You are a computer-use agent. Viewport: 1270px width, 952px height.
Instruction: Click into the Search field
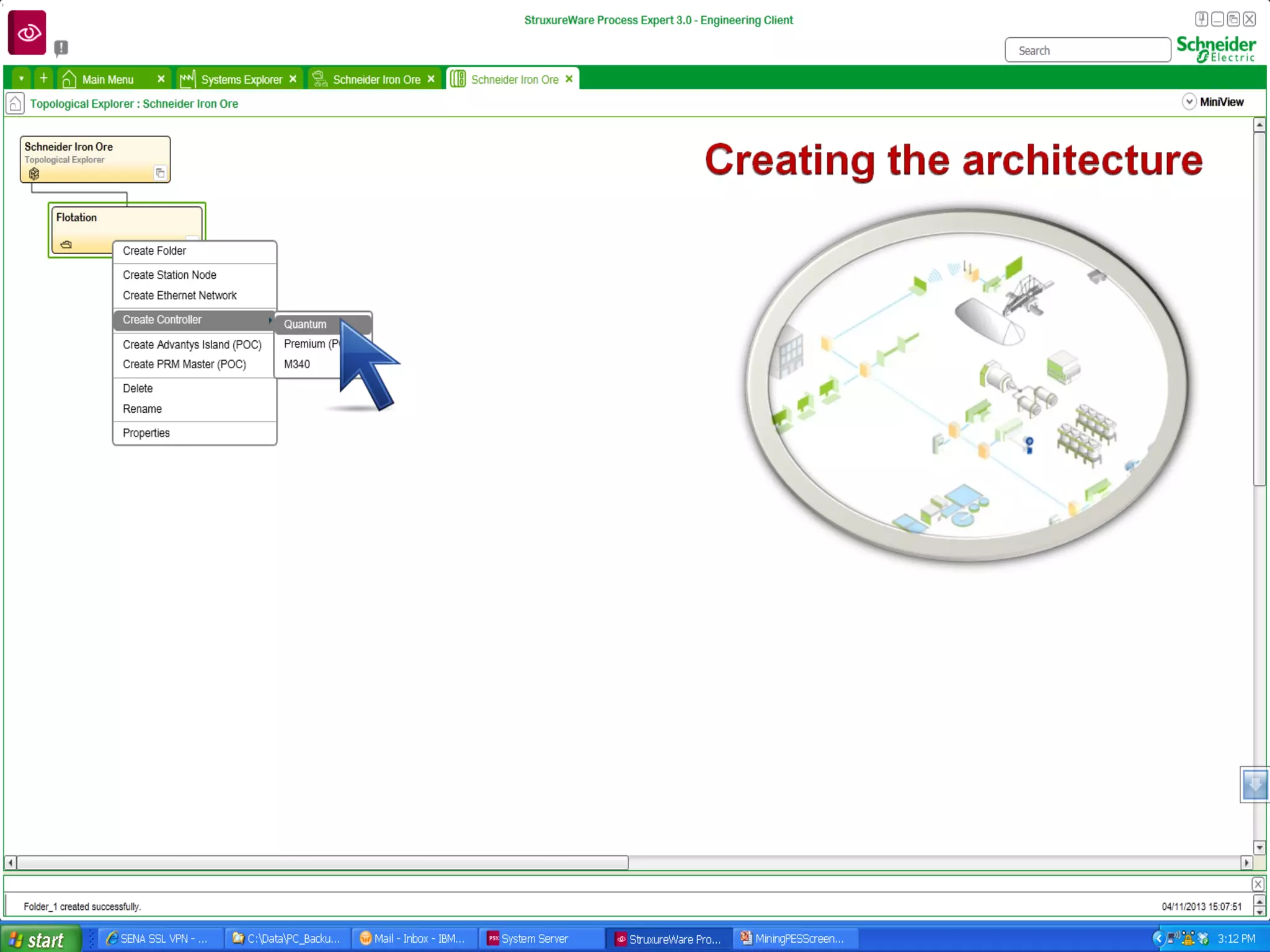pos(1088,51)
